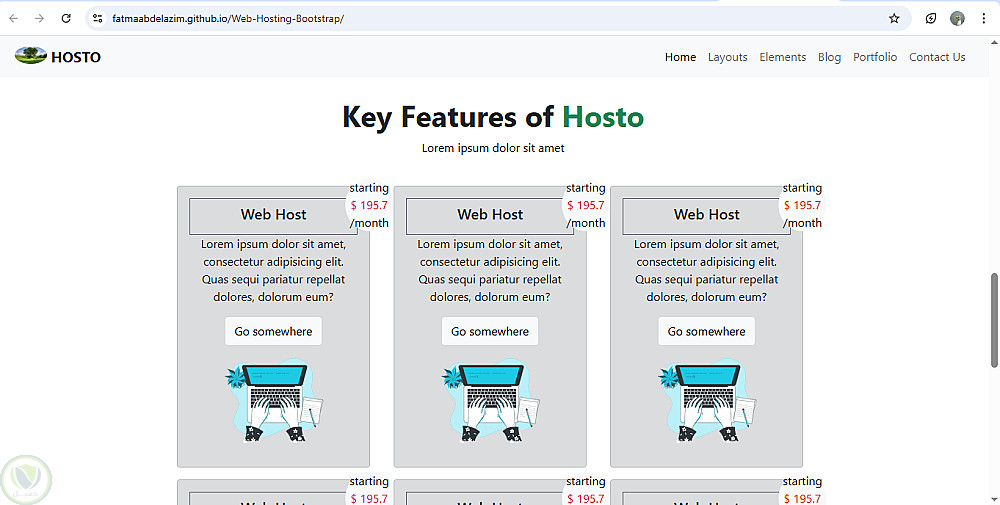Click $ 195.7 price on first card
1000x505 pixels.
369,205
